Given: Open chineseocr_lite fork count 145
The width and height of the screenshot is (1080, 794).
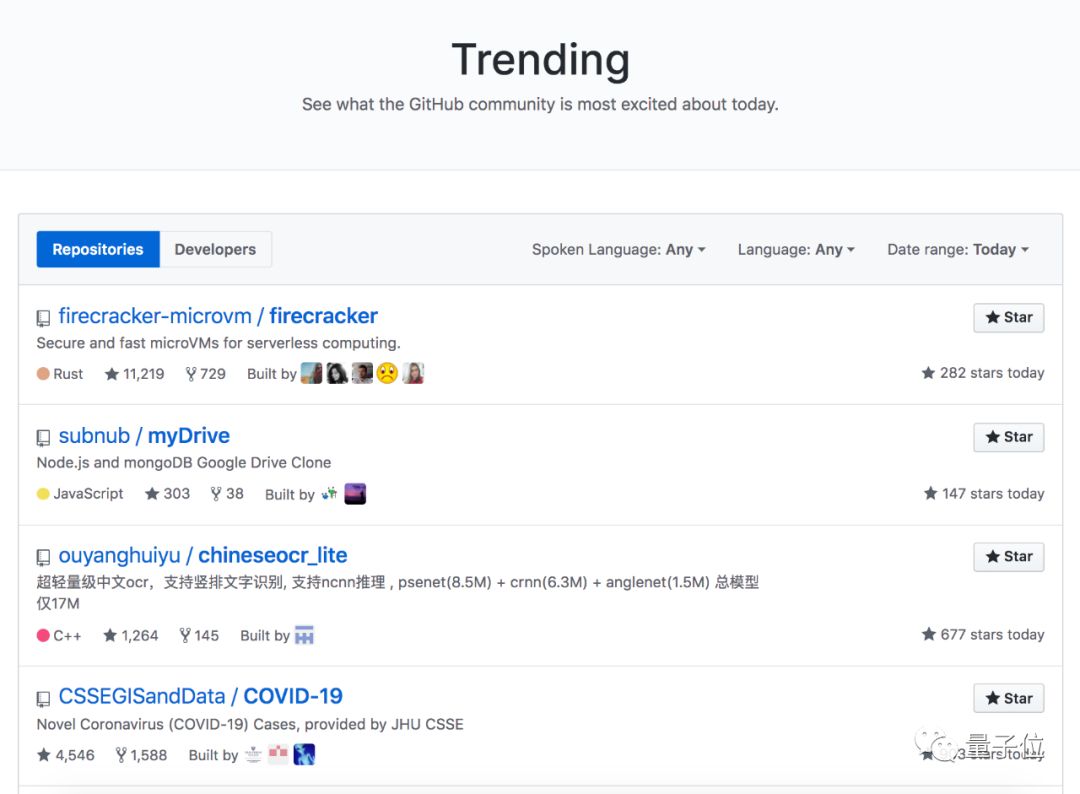Looking at the screenshot, I should coord(199,635).
